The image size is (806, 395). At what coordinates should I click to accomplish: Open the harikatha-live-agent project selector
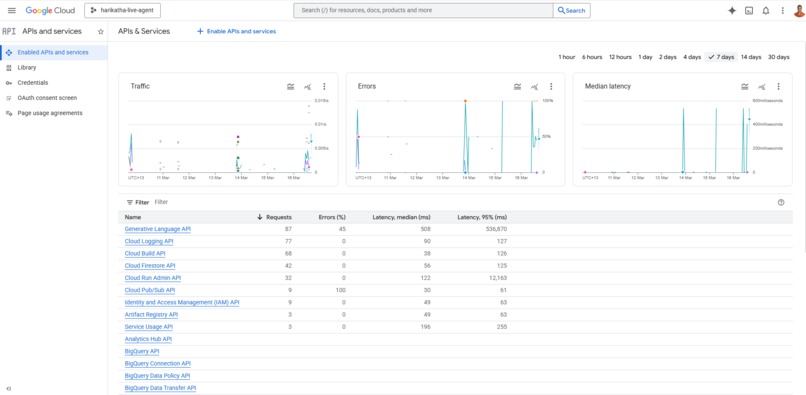(x=122, y=10)
